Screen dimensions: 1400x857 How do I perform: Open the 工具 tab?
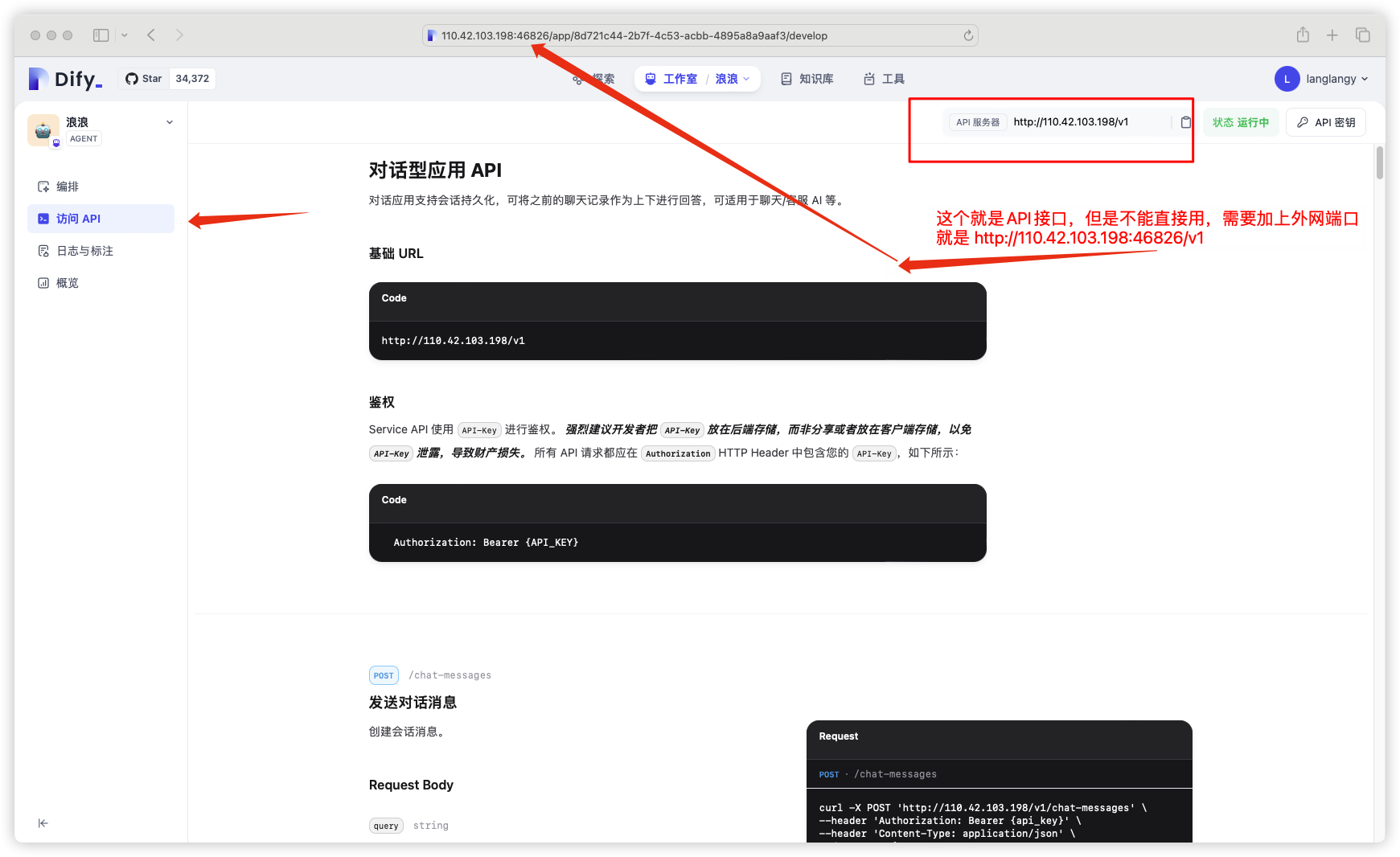pos(884,79)
